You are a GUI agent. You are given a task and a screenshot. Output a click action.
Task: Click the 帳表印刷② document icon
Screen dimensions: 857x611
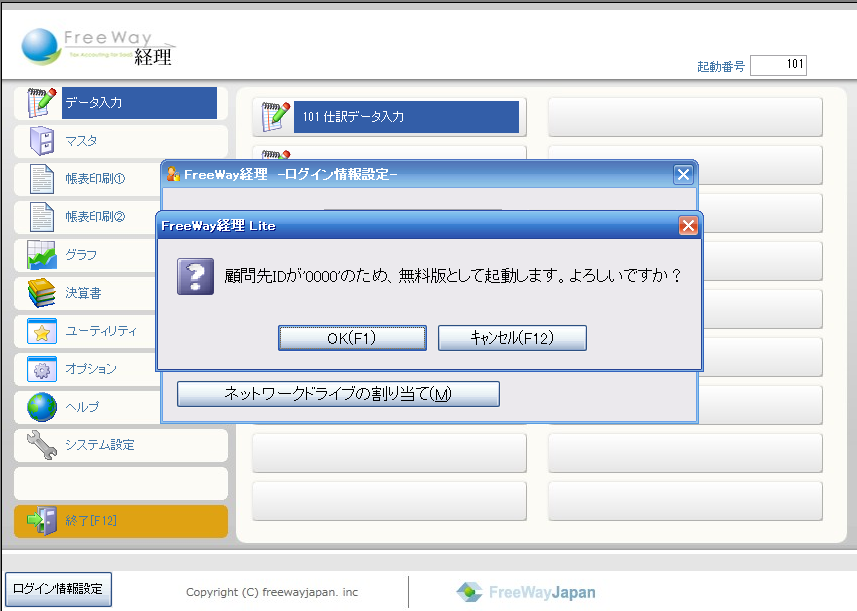(x=41, y=217)
